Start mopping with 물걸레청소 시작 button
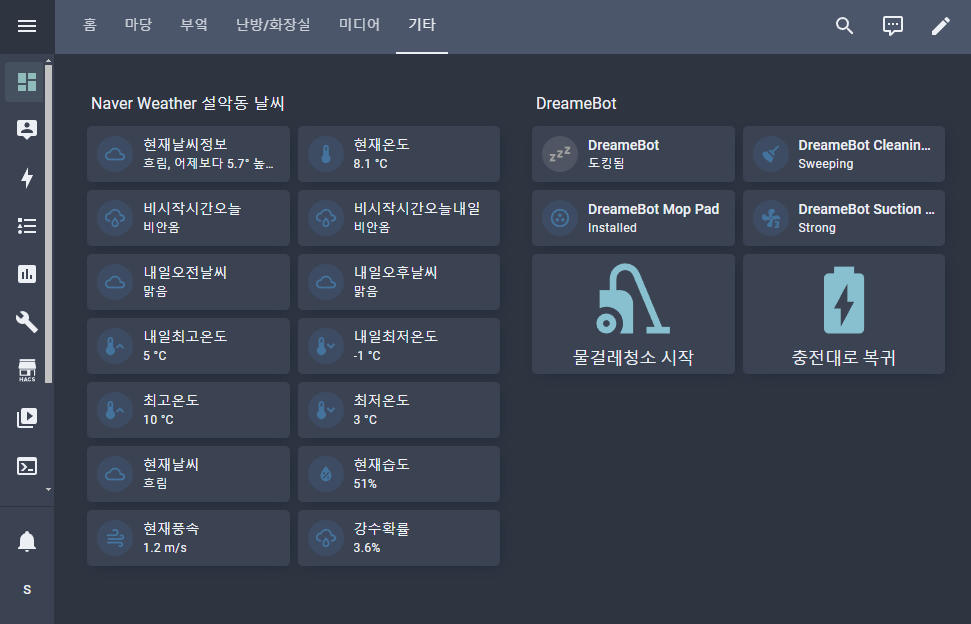Image resolution: width=971 pixels, height=624 pixels. click(x=633, y=314)
